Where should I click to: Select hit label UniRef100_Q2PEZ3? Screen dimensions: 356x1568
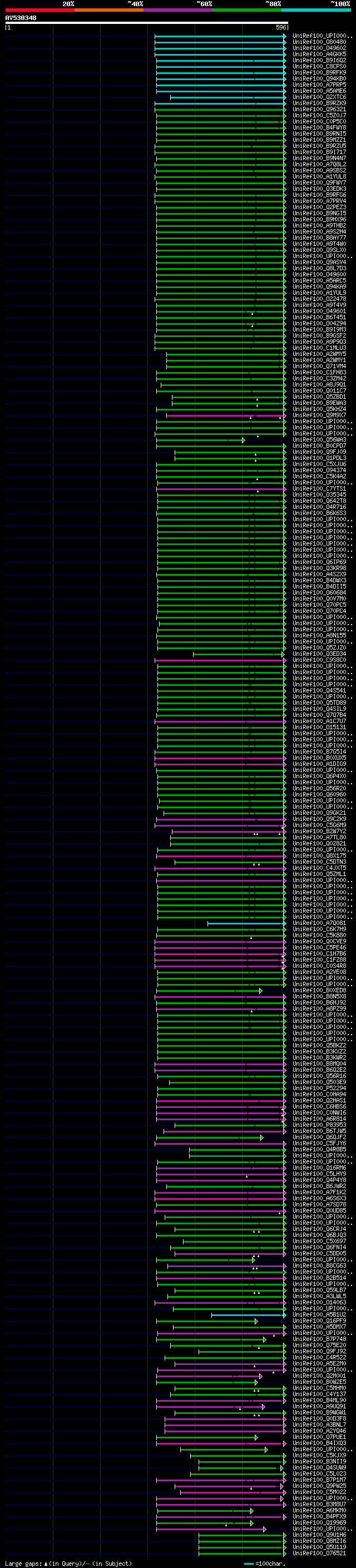tap(319, 207)
